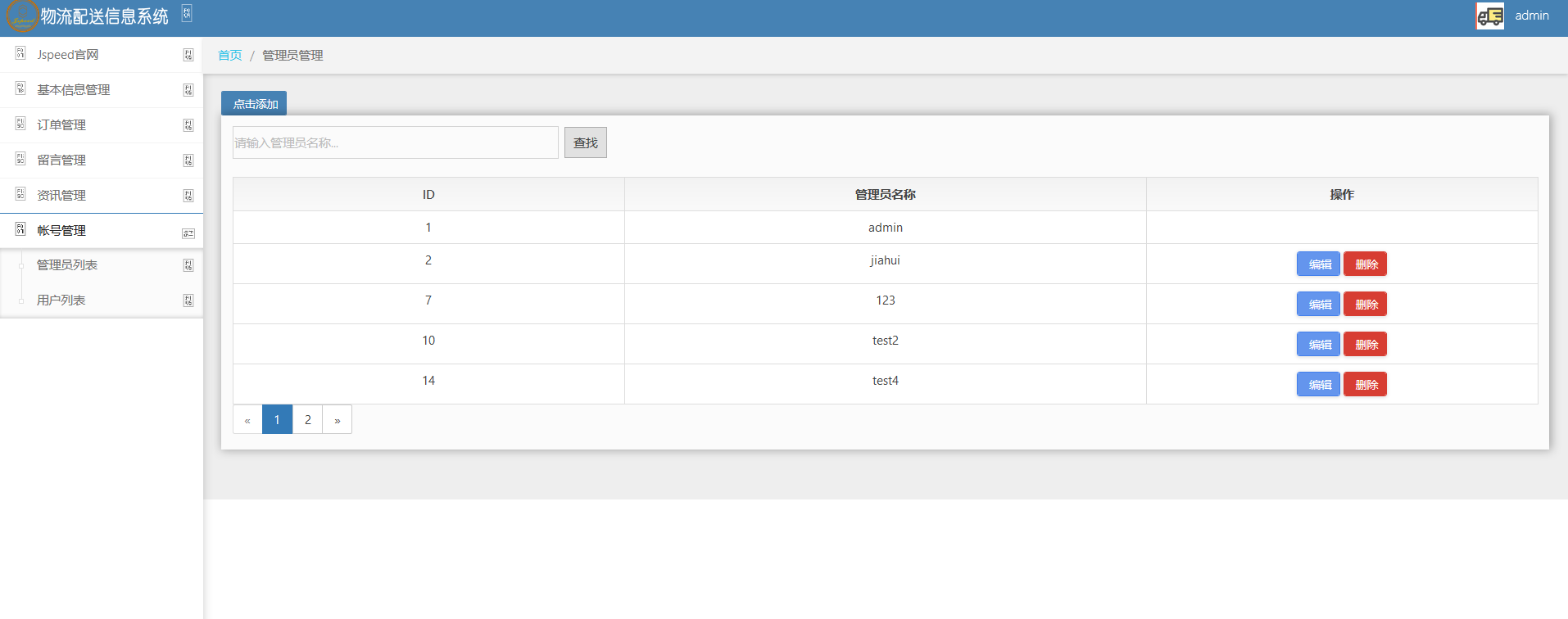This screenshot has height=619, width=1568.
Task: Open 留言管理 menu
Action: 102,160
